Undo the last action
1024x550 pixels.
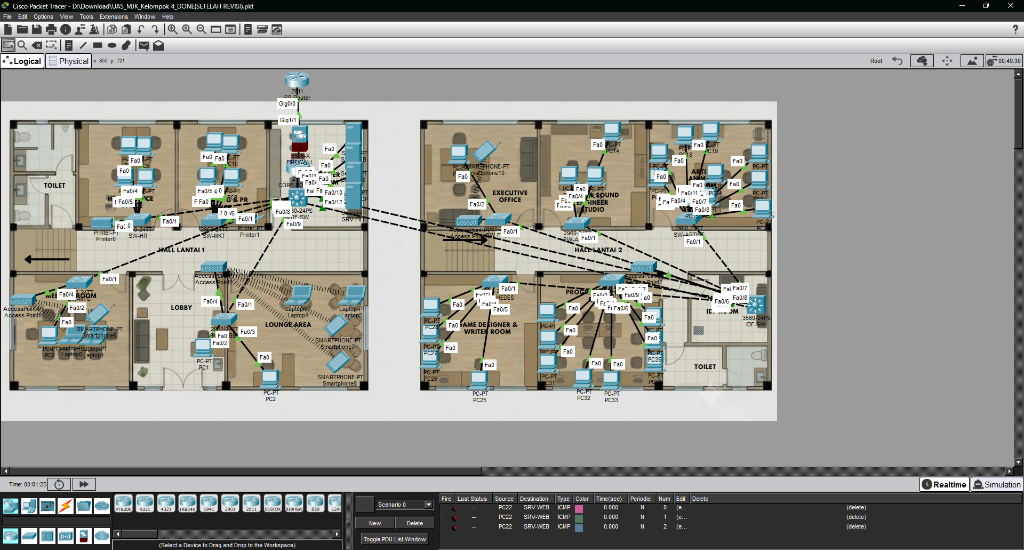140,29
